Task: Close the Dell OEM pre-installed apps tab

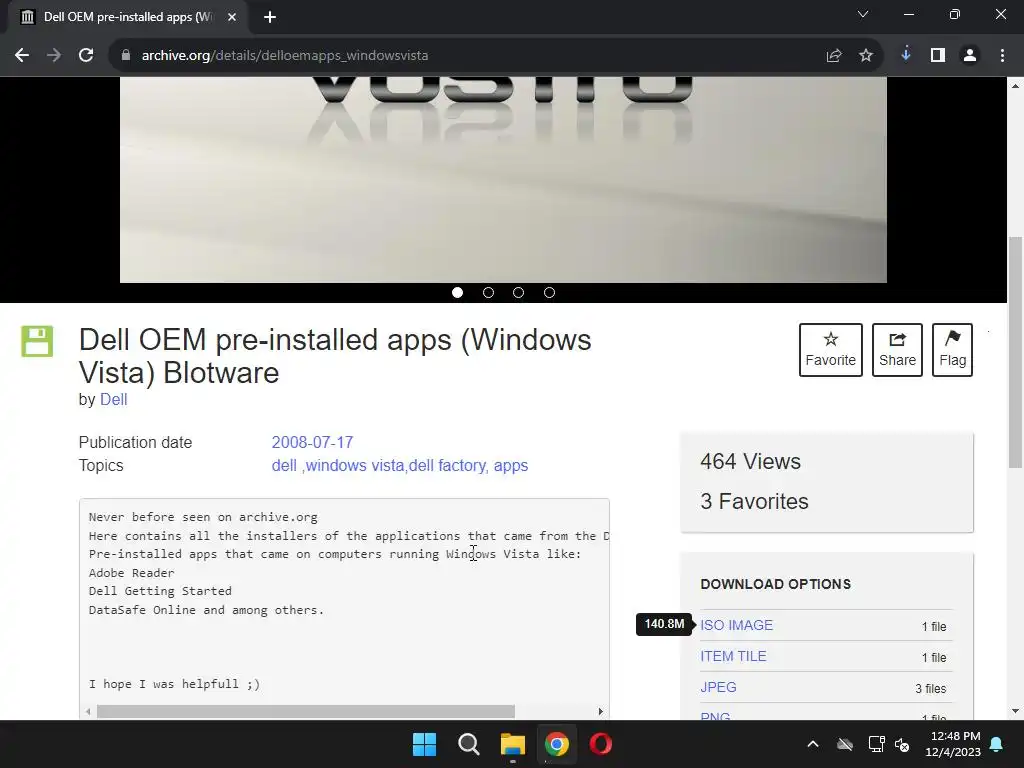Action: 232,17
